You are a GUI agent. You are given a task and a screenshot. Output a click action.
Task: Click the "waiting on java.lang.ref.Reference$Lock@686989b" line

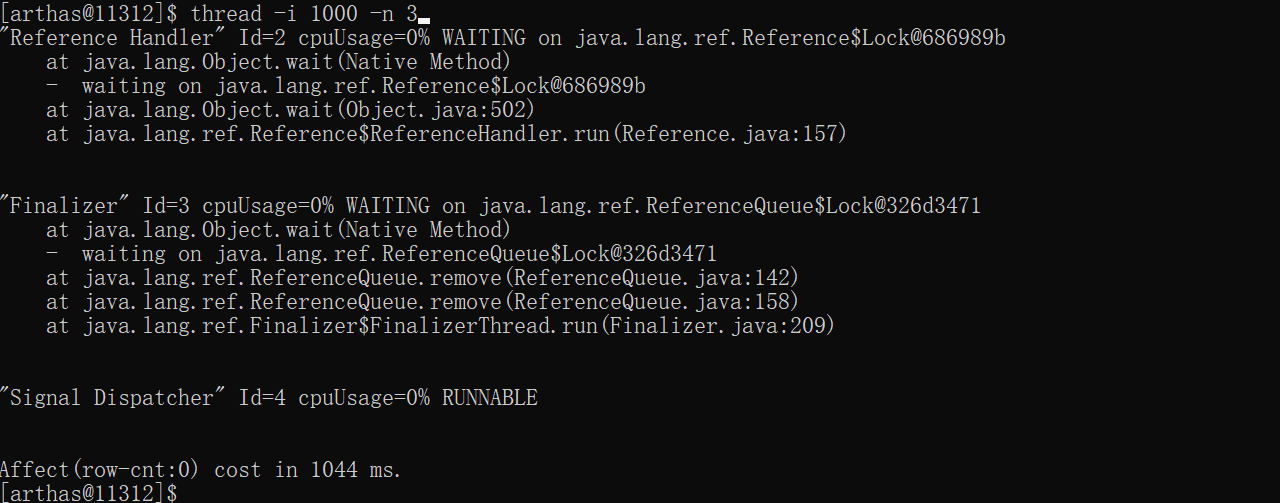tap(363, 87)
